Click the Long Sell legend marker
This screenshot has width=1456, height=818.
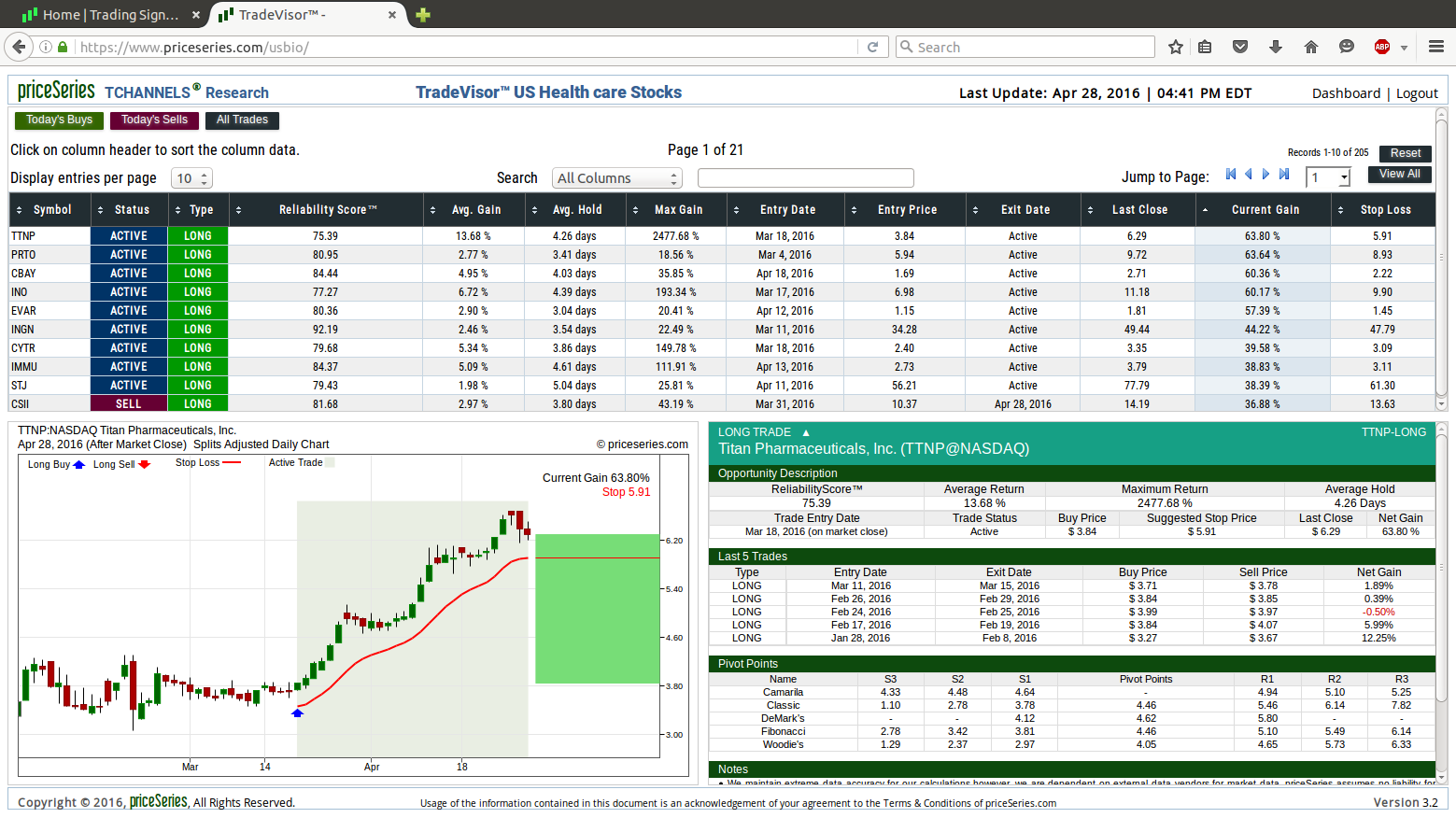click(145, 464)
